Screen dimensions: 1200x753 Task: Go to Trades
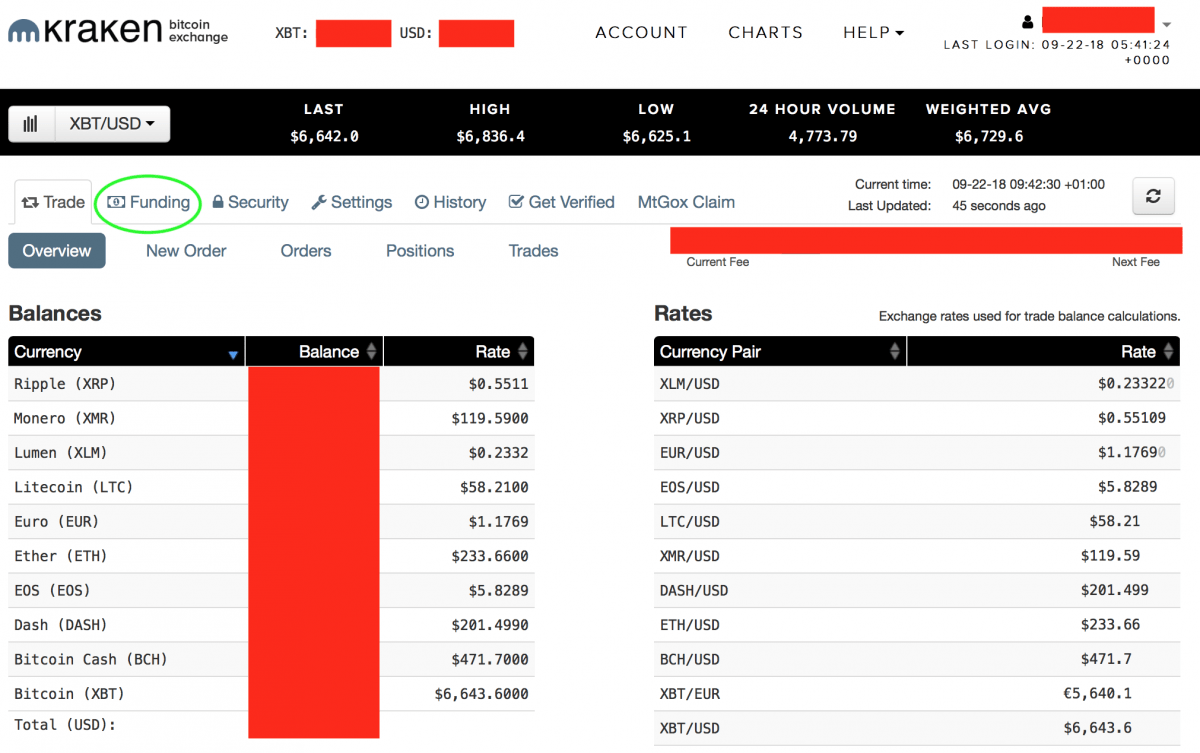click(533, 251)
